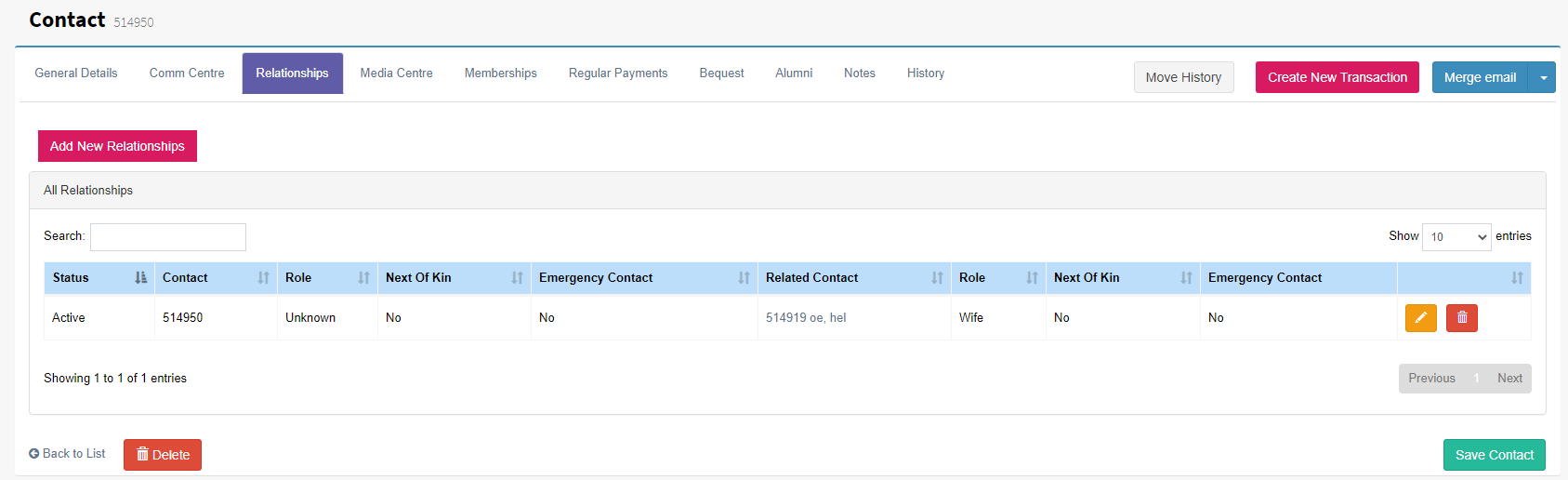Viewport: 1568px width, 480px height.
Task: Click the Merge email button
Action: [x=1481, y=77]
